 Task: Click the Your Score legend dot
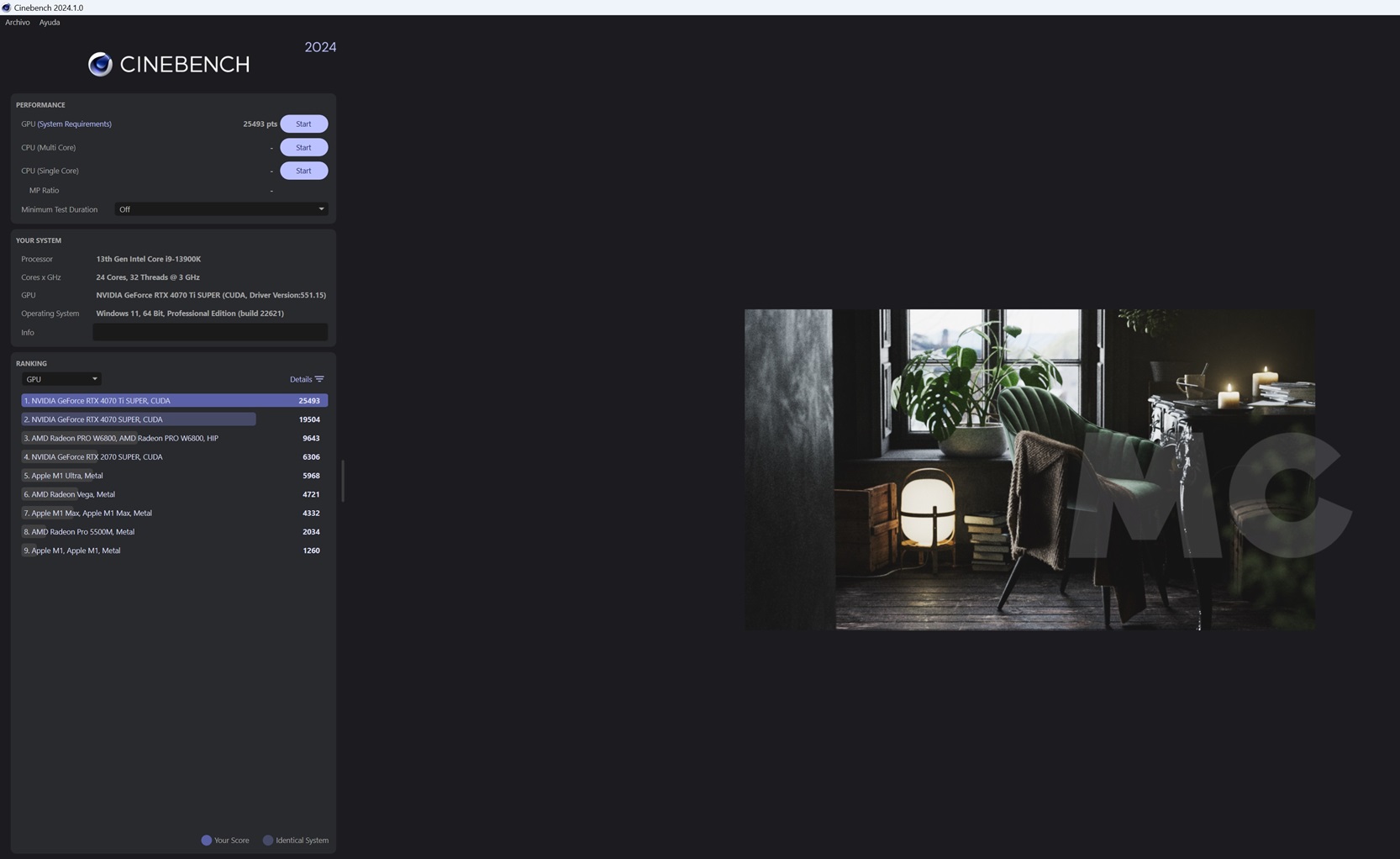pos(206,840)
